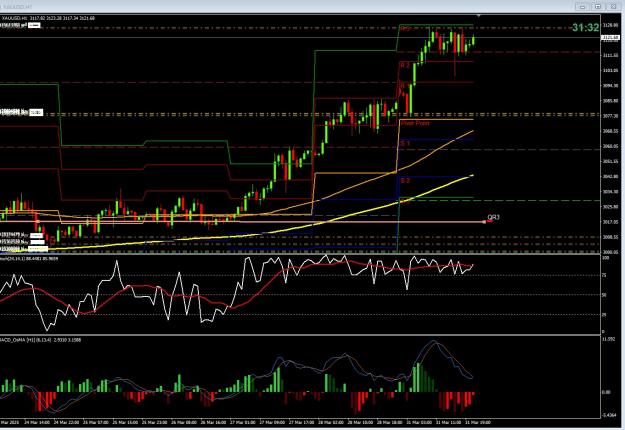Click the 26 Mar 16:00 time axis label
625x430 pixels.
(213, 422)
